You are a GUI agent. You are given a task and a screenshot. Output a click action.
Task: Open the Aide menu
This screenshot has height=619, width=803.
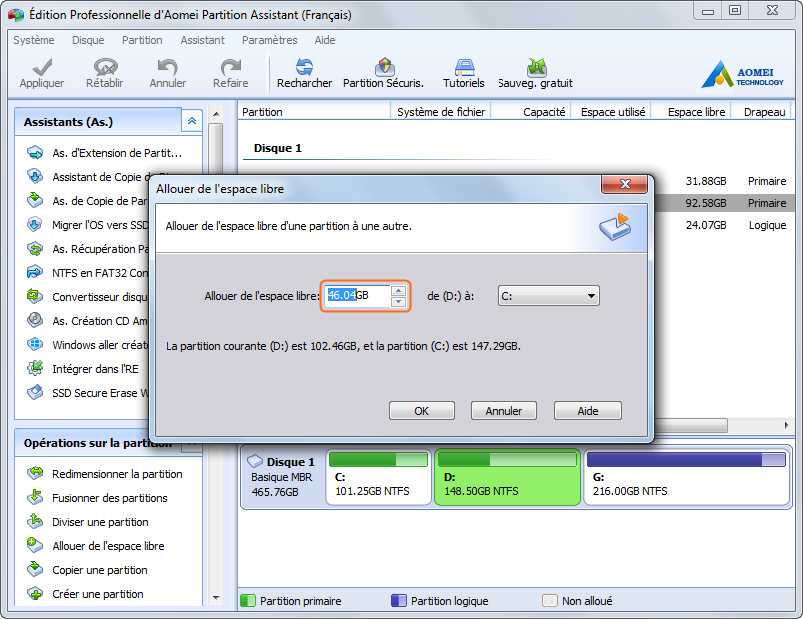pyautogui.click(x=325, y=40)
